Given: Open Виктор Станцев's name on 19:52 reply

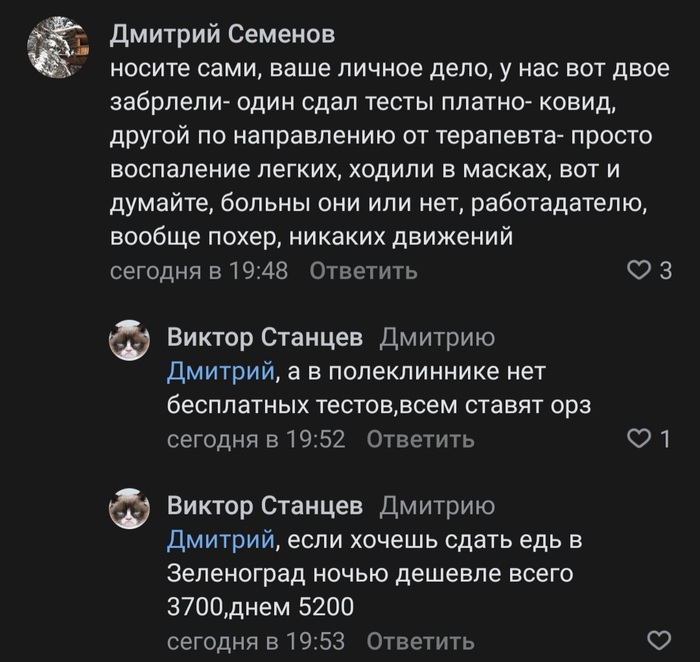Looking at the screenshot, I should point(264,337).
